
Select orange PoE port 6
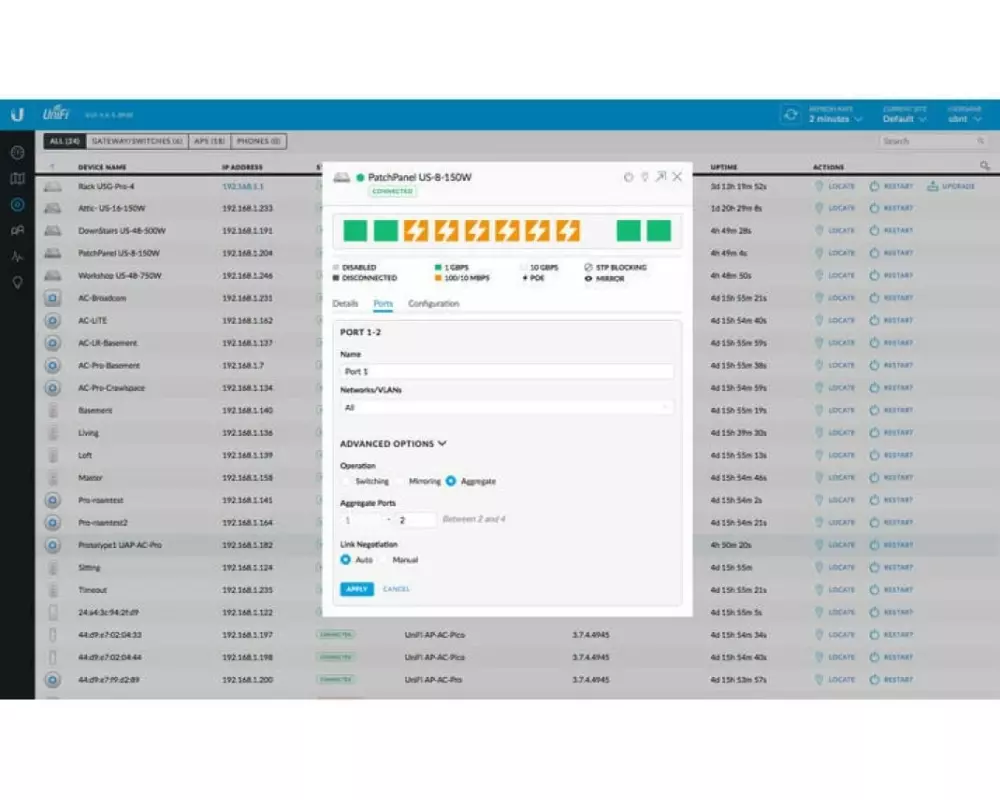[x=507, y=230]
